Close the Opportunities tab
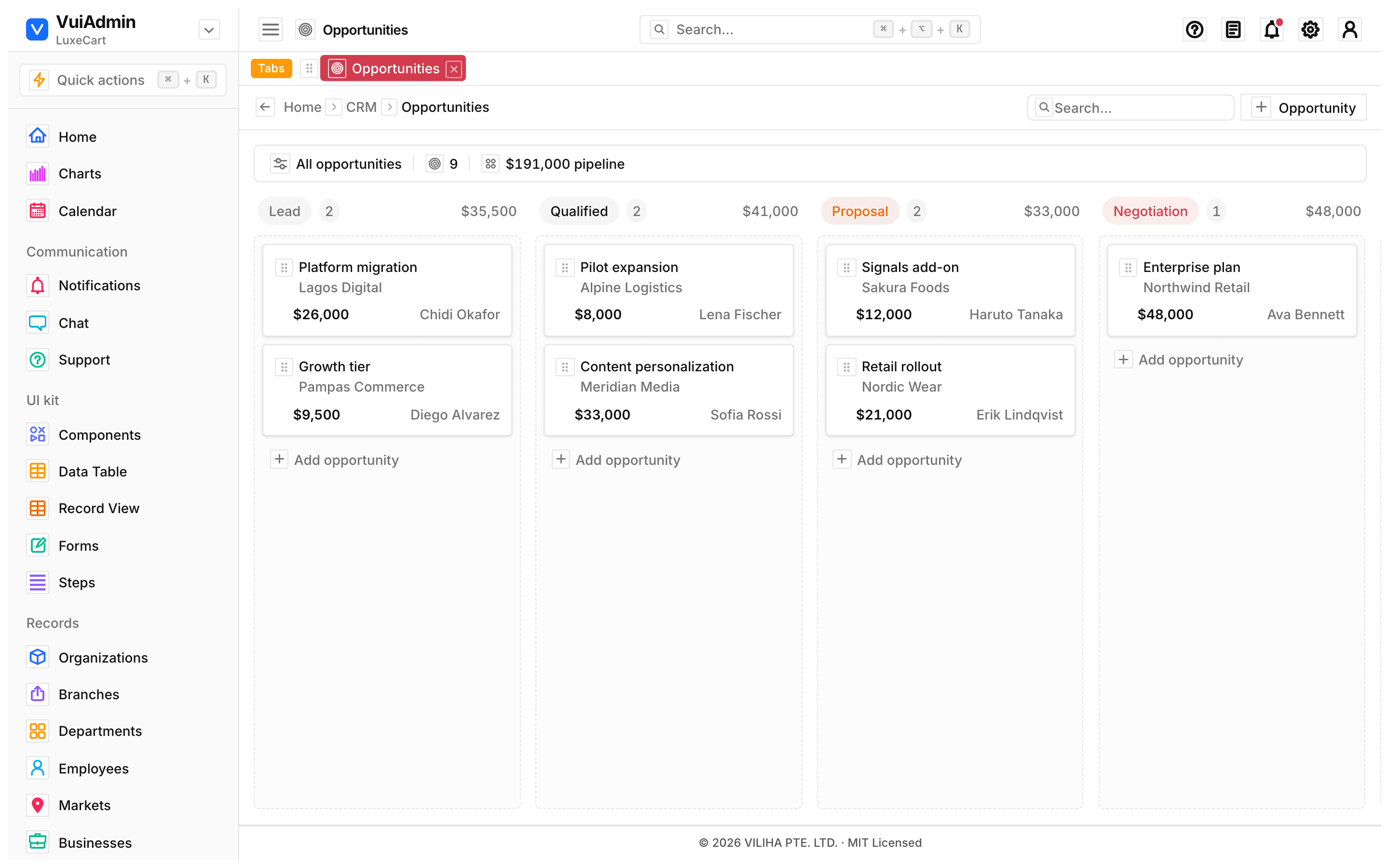Viewport: 1389px width, 868px height. (x=454, y=69)
